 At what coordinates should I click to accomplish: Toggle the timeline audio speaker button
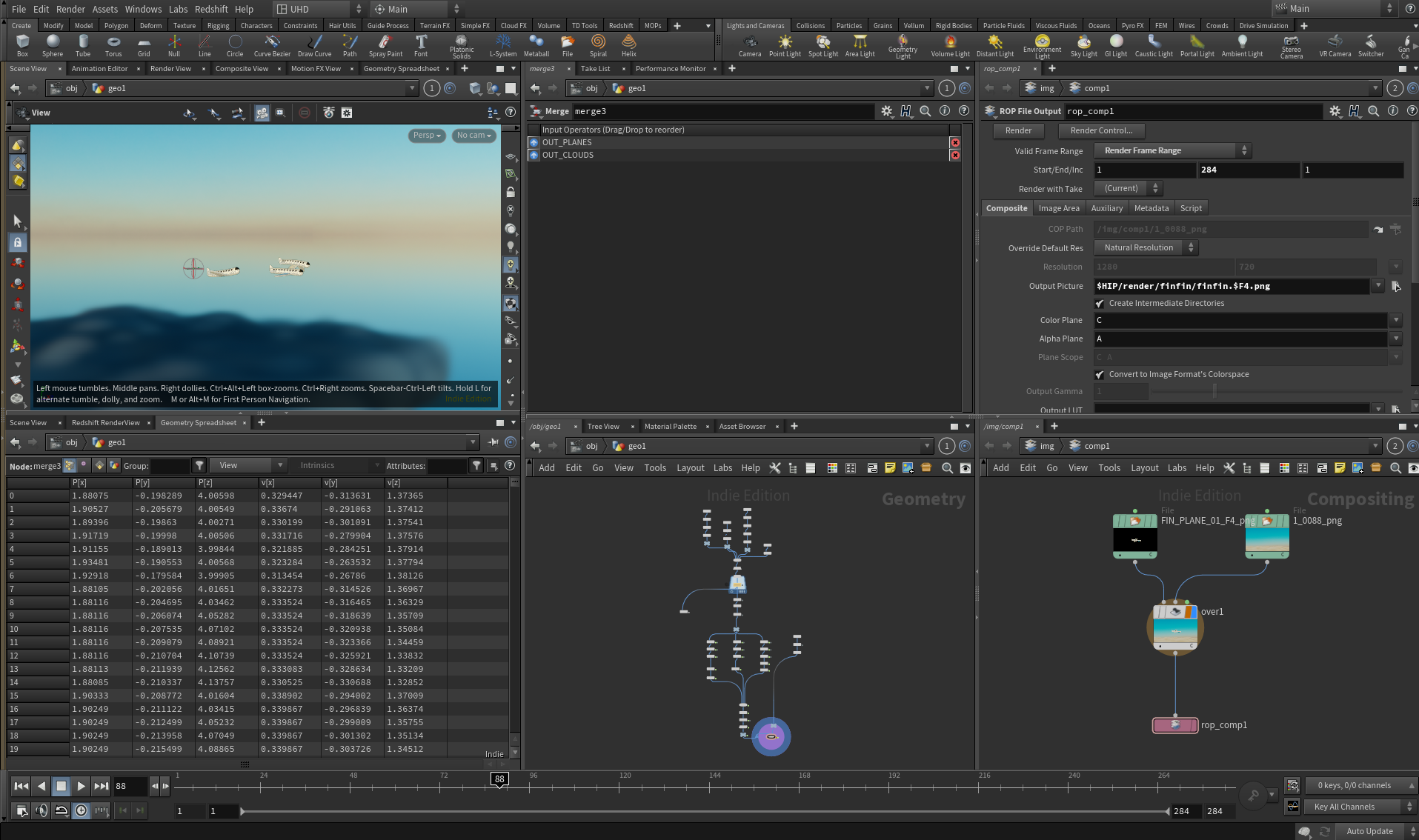(x=41, y=810)
